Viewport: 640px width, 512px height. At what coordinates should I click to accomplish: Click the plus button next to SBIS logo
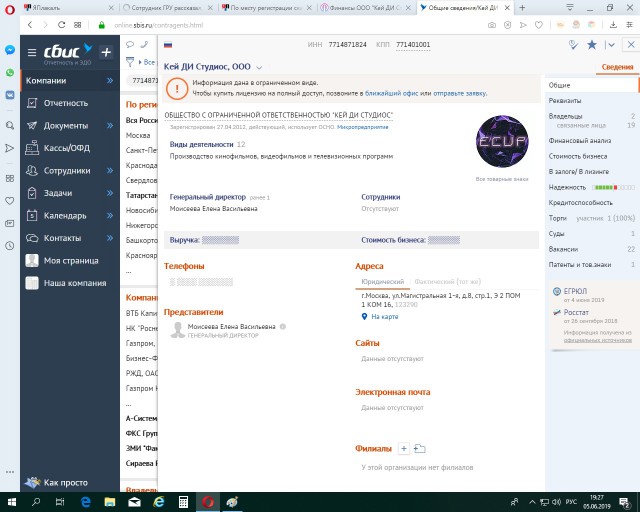pos(106,52)
